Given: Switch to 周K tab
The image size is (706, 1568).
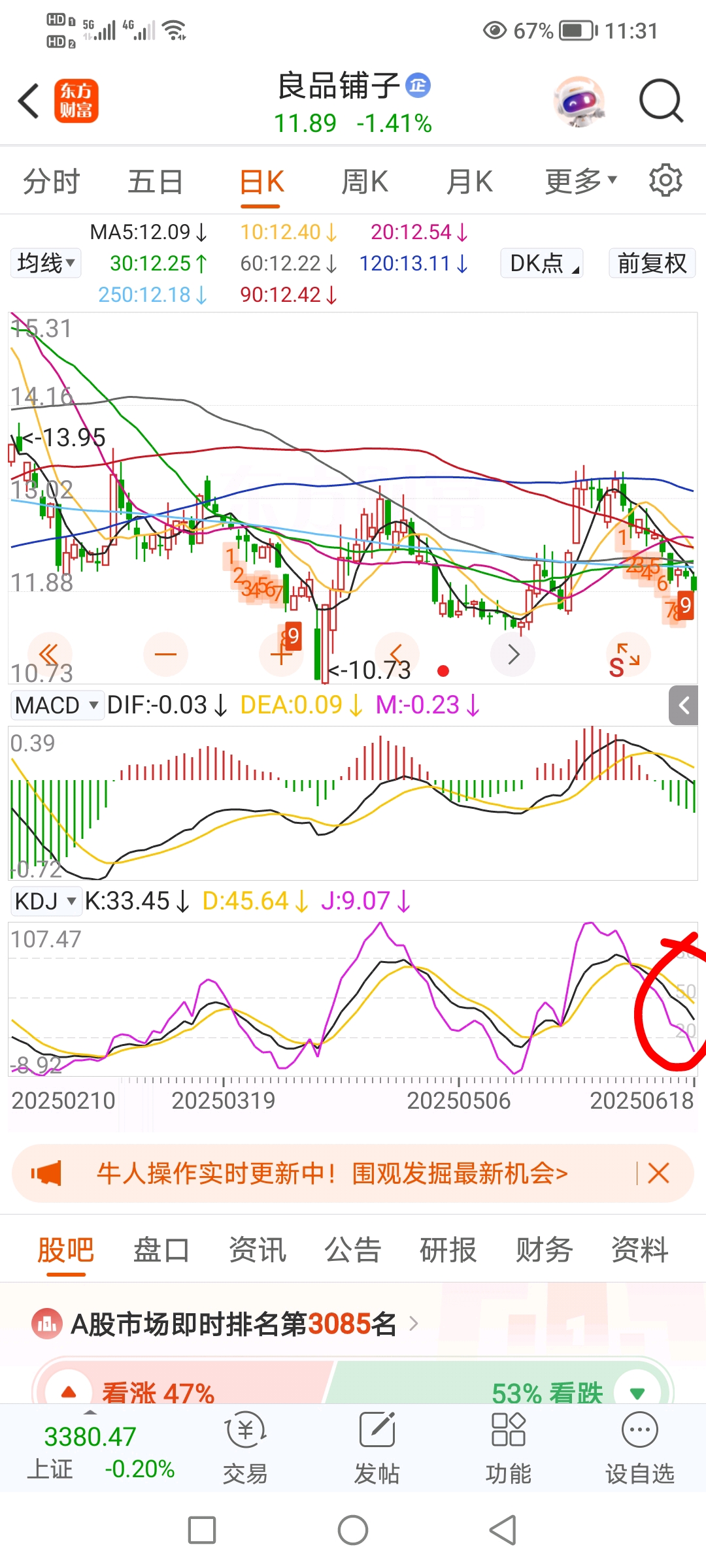Looking at the screenshot, I should (365, 181).
